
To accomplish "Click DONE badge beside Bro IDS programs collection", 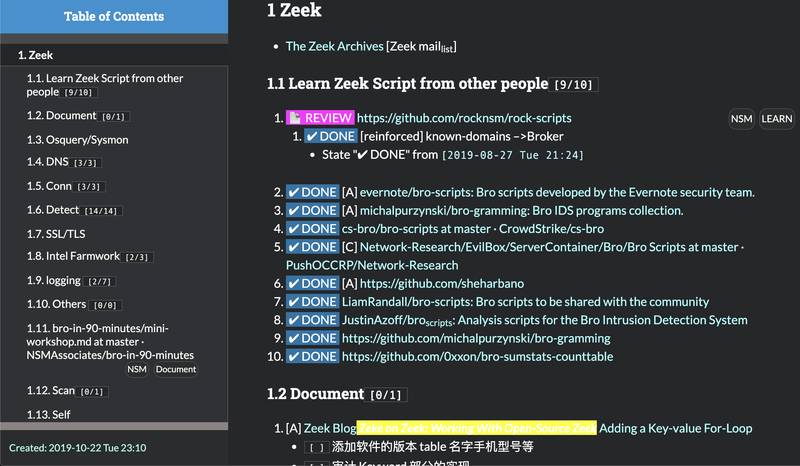I will tap(312, 210).
